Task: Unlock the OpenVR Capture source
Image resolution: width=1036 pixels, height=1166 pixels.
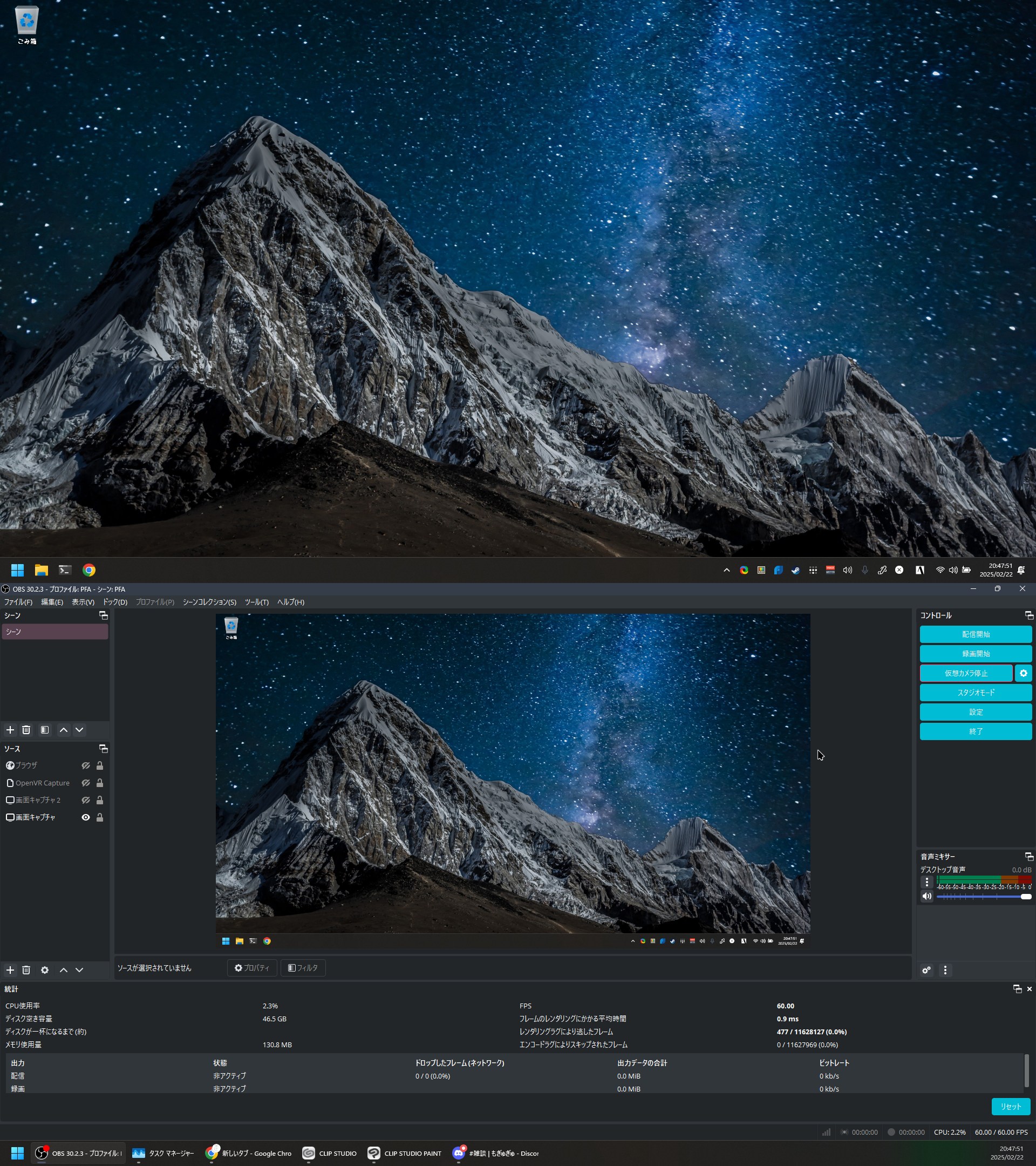Action: pyautogui.click(x=100, y=783)
